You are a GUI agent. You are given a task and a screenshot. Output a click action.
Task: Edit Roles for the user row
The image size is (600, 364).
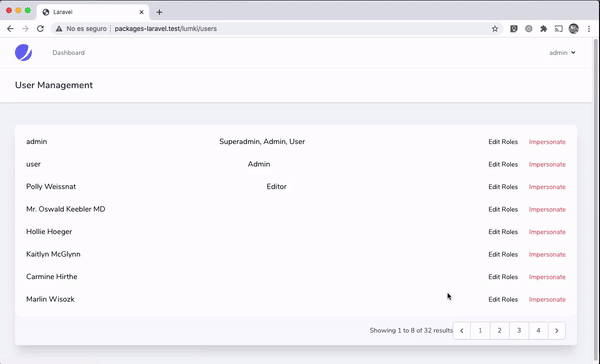tap(503, 164)
